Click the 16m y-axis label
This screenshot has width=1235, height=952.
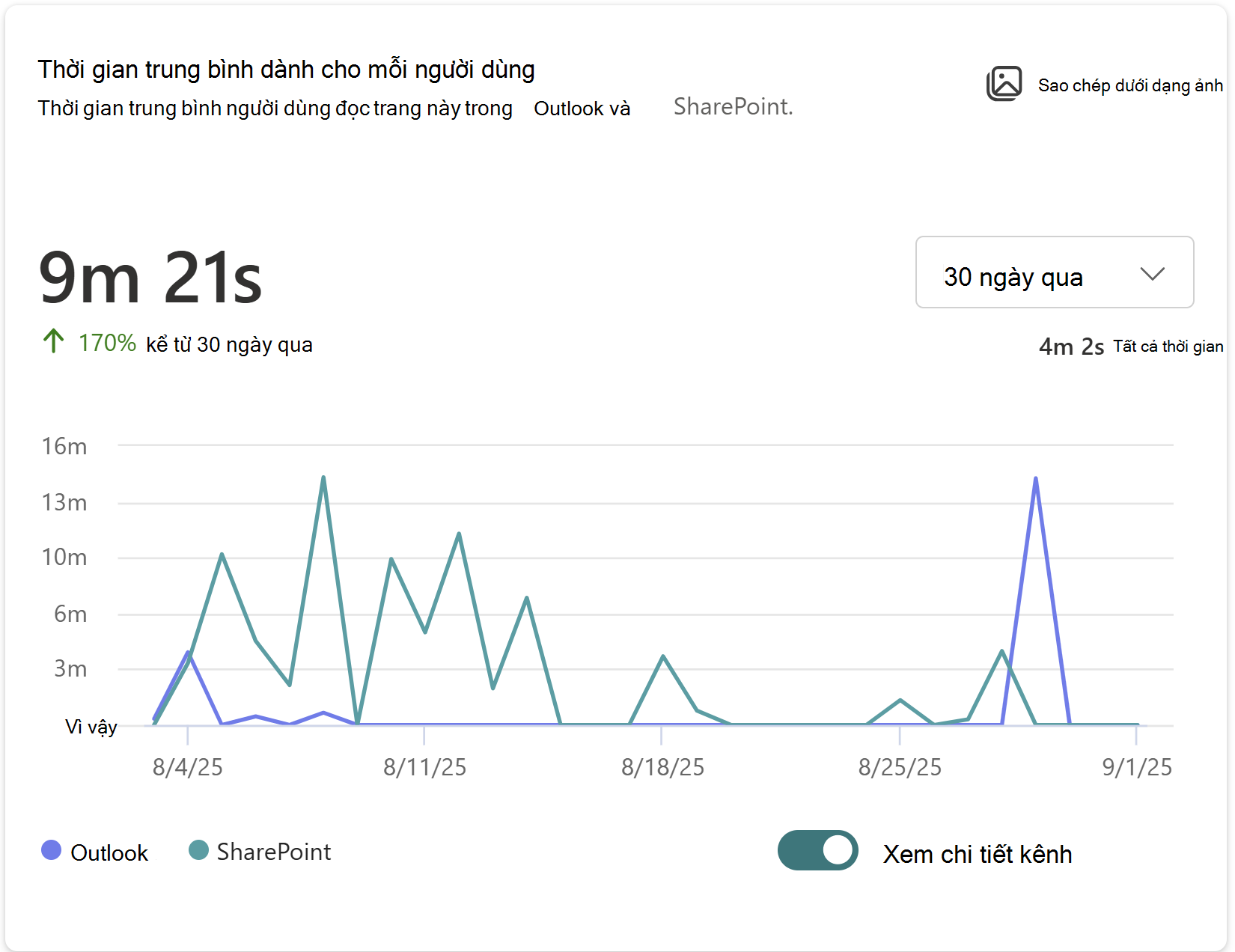[64, 446]
